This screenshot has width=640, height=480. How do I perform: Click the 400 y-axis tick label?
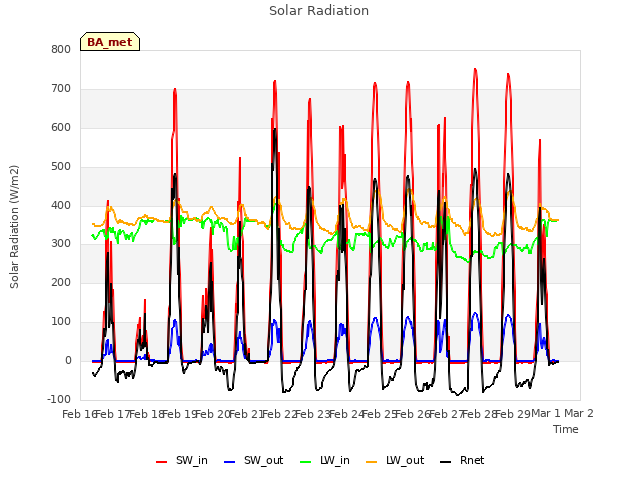click(x=61, y=205)
